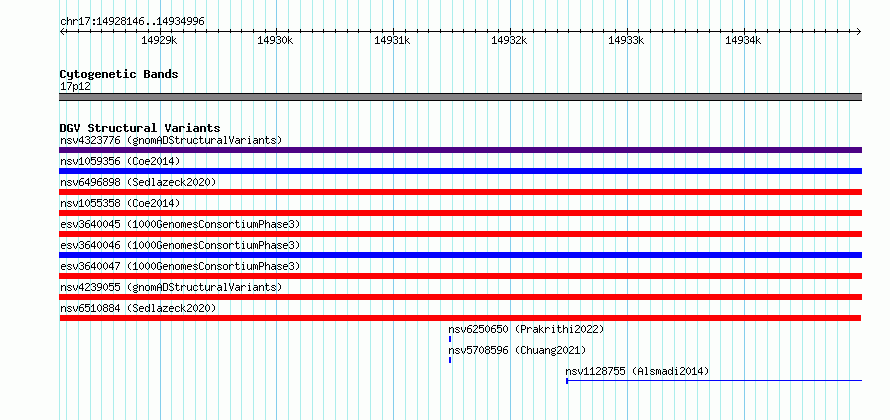Click the 14932k ruler tick label
The image size is (890, 420).
(509, 40)
